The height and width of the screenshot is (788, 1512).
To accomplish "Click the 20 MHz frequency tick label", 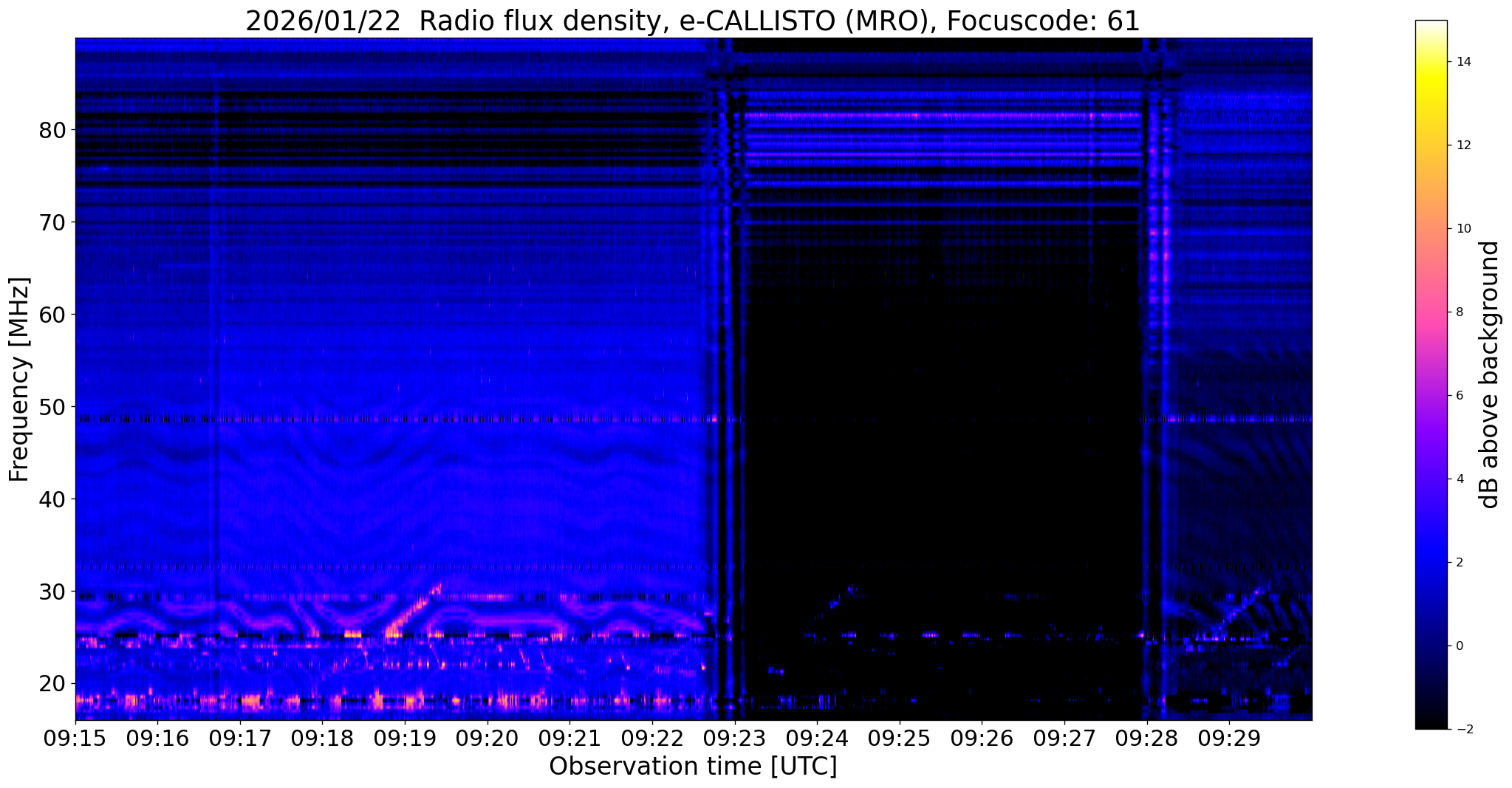I will point(52,684).
